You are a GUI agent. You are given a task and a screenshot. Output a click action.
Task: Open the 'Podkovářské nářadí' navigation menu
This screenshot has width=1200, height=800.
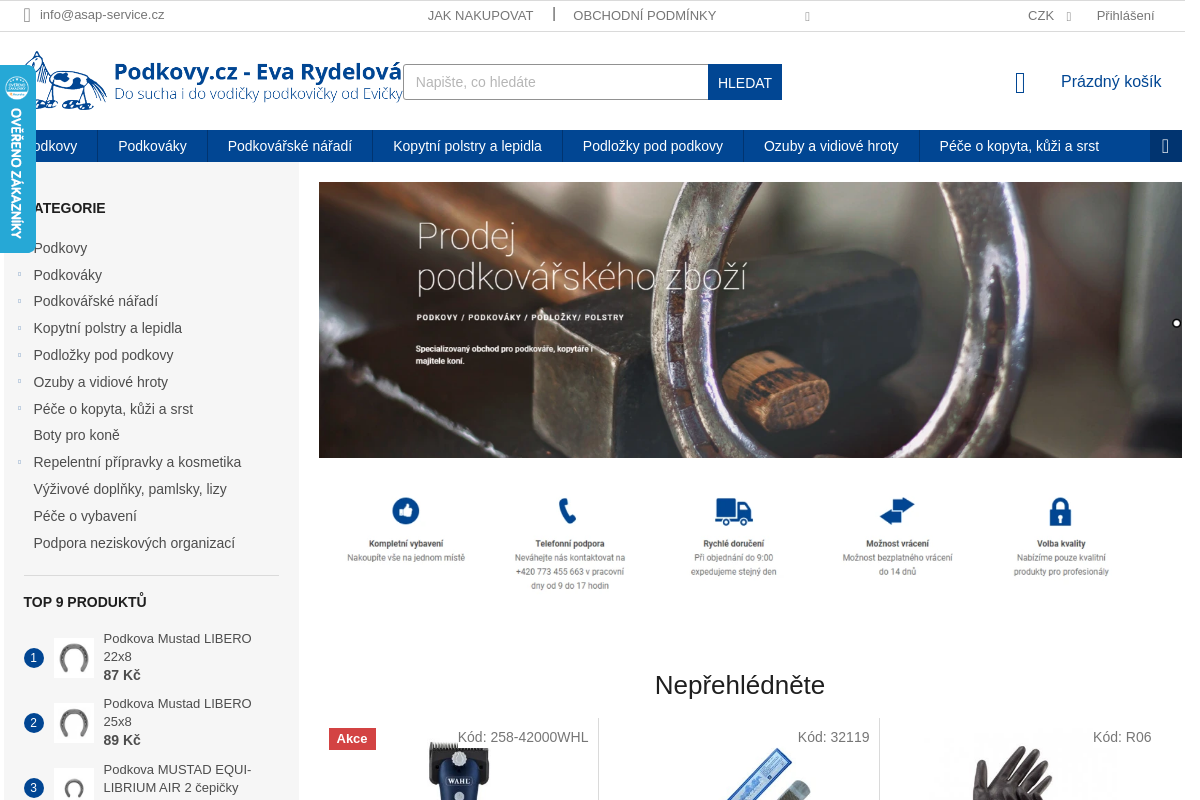click(x=289, y=146)
